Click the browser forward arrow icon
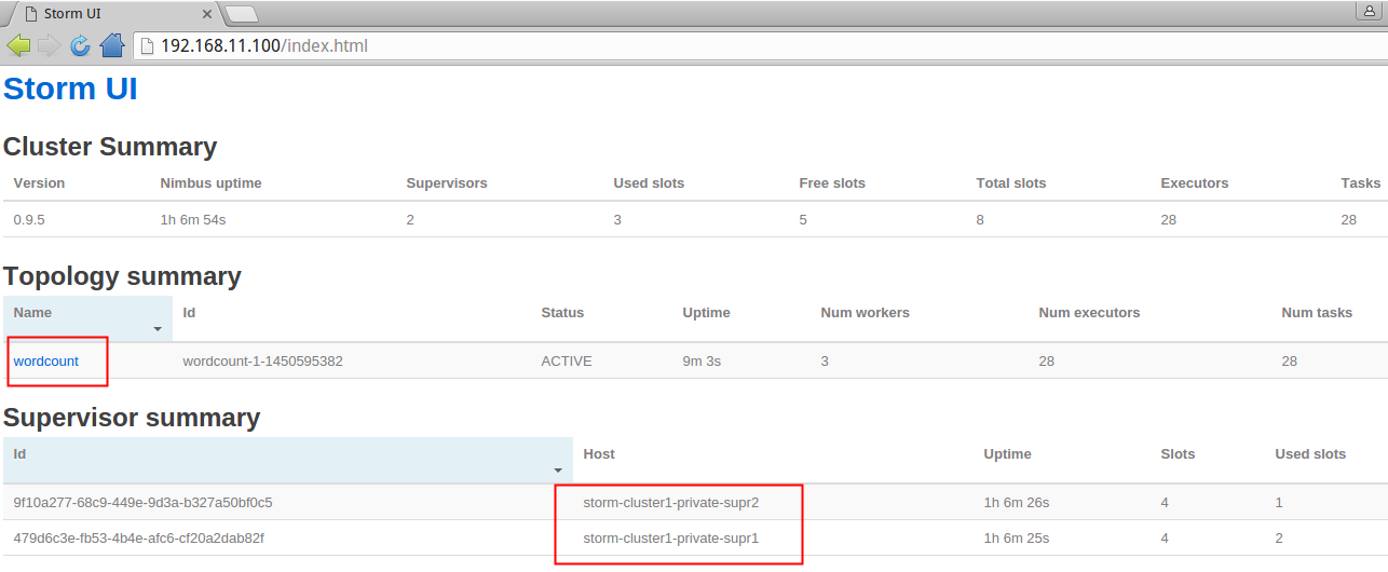This screenshot has width=1388, height=572. (48, 46)
